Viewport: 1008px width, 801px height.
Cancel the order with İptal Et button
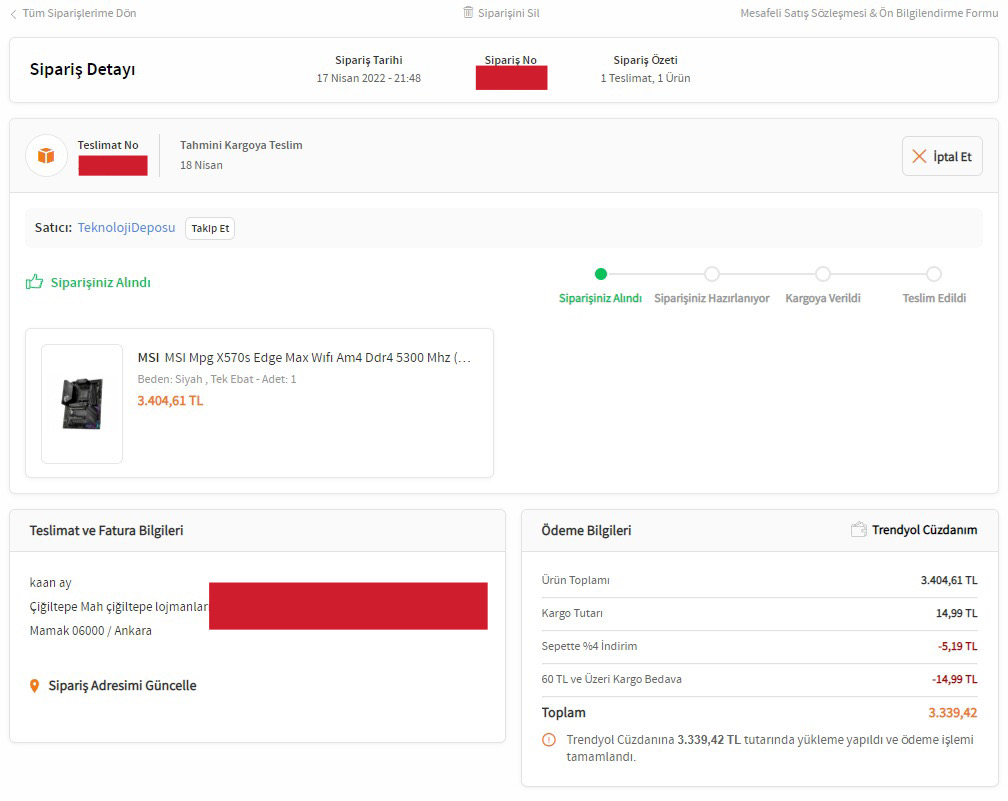tap(942, 156)
